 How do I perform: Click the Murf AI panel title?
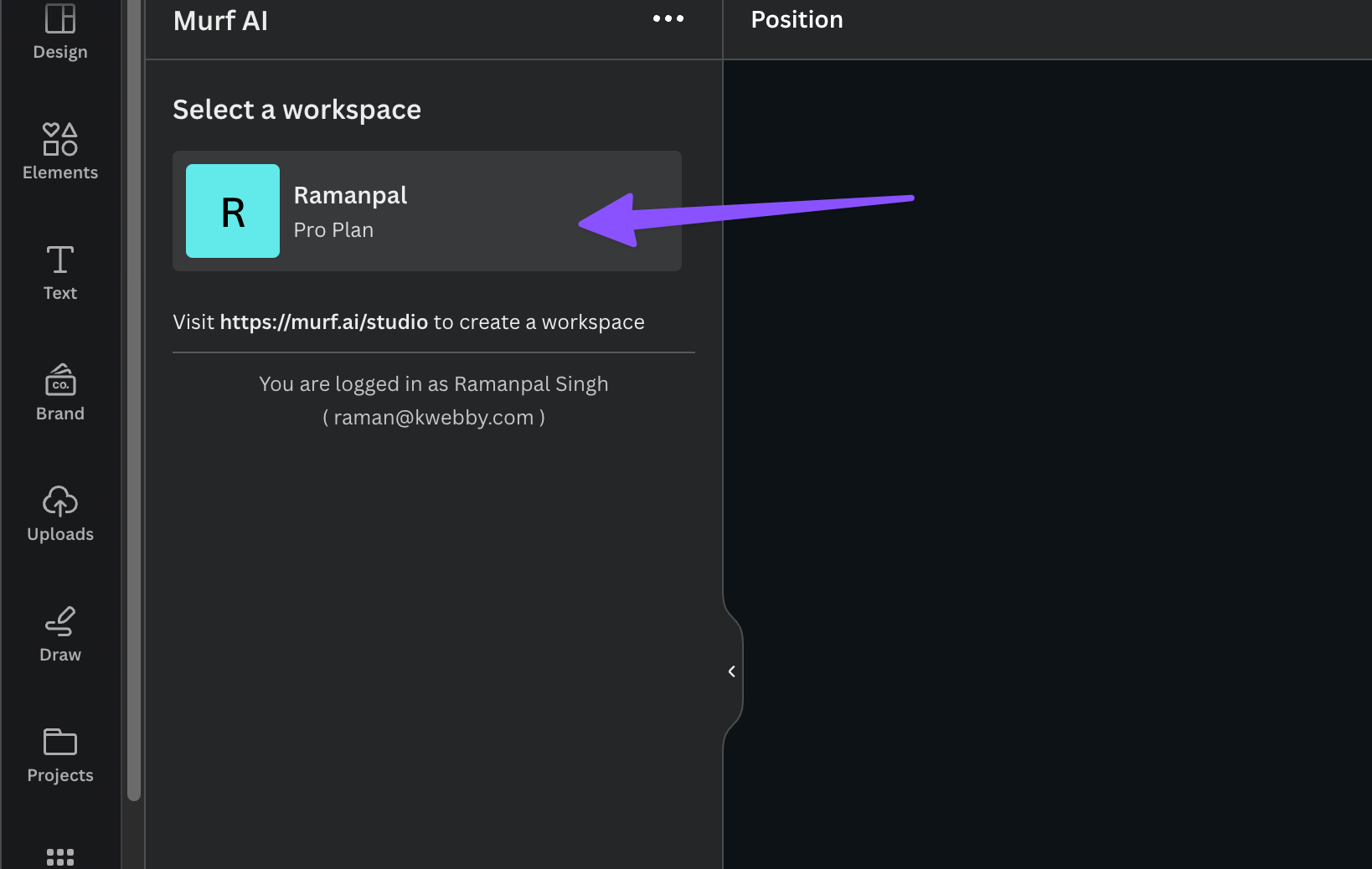tap(220, 21)
